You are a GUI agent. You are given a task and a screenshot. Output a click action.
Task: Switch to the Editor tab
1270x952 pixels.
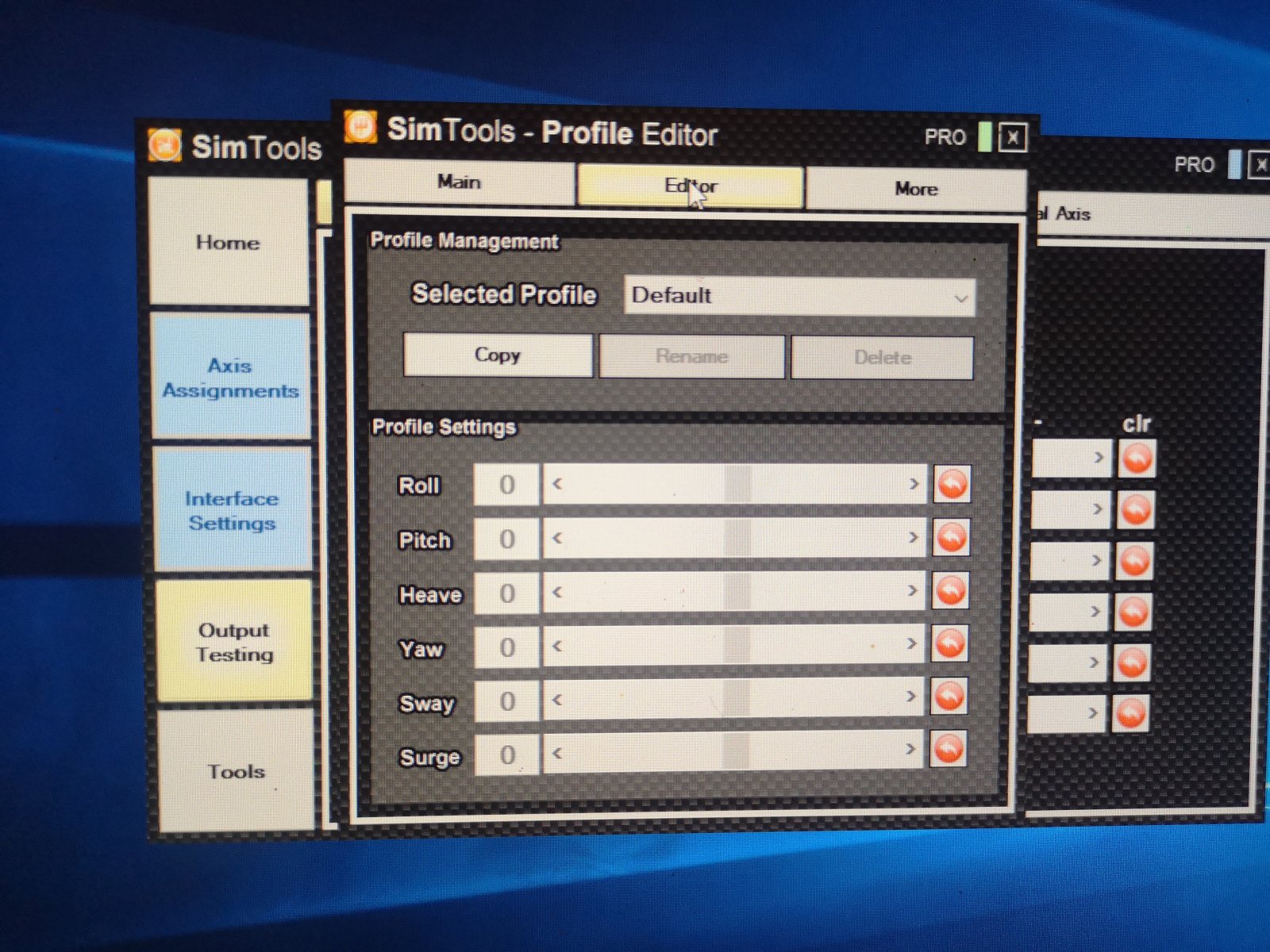pyautogui.click(x=691, y=186)
